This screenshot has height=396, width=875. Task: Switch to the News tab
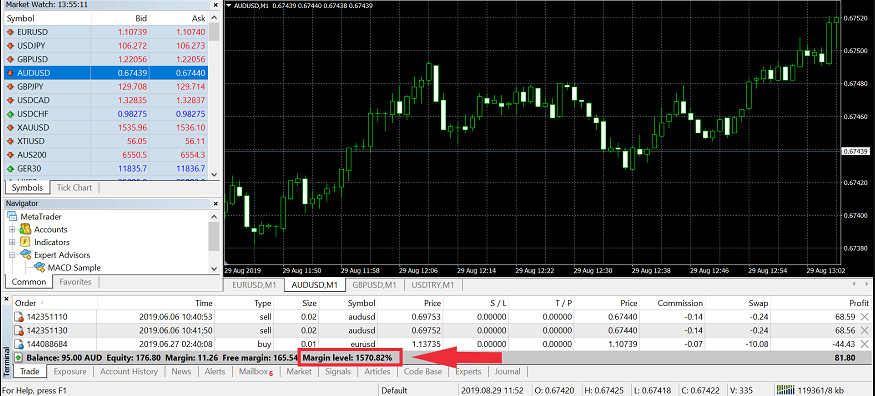(x=181, y=371)
